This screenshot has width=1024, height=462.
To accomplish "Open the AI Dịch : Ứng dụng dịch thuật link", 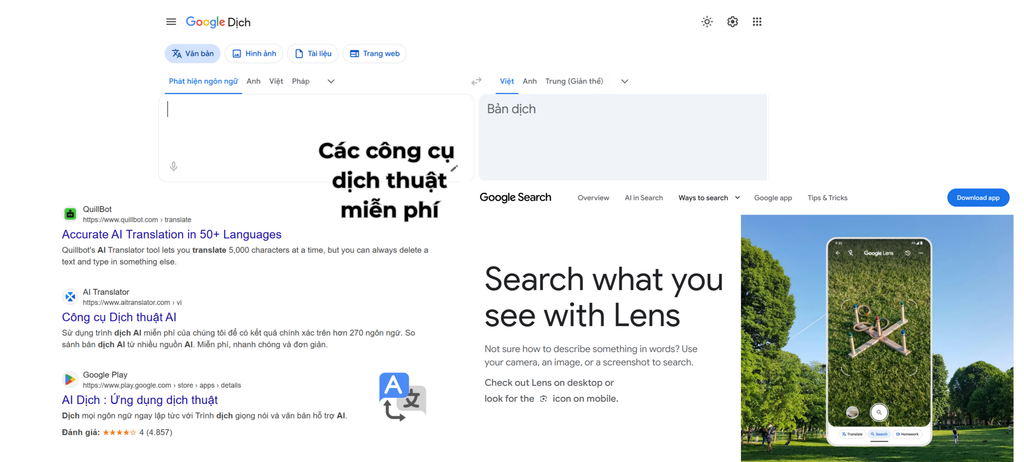I will click(140, 400).
